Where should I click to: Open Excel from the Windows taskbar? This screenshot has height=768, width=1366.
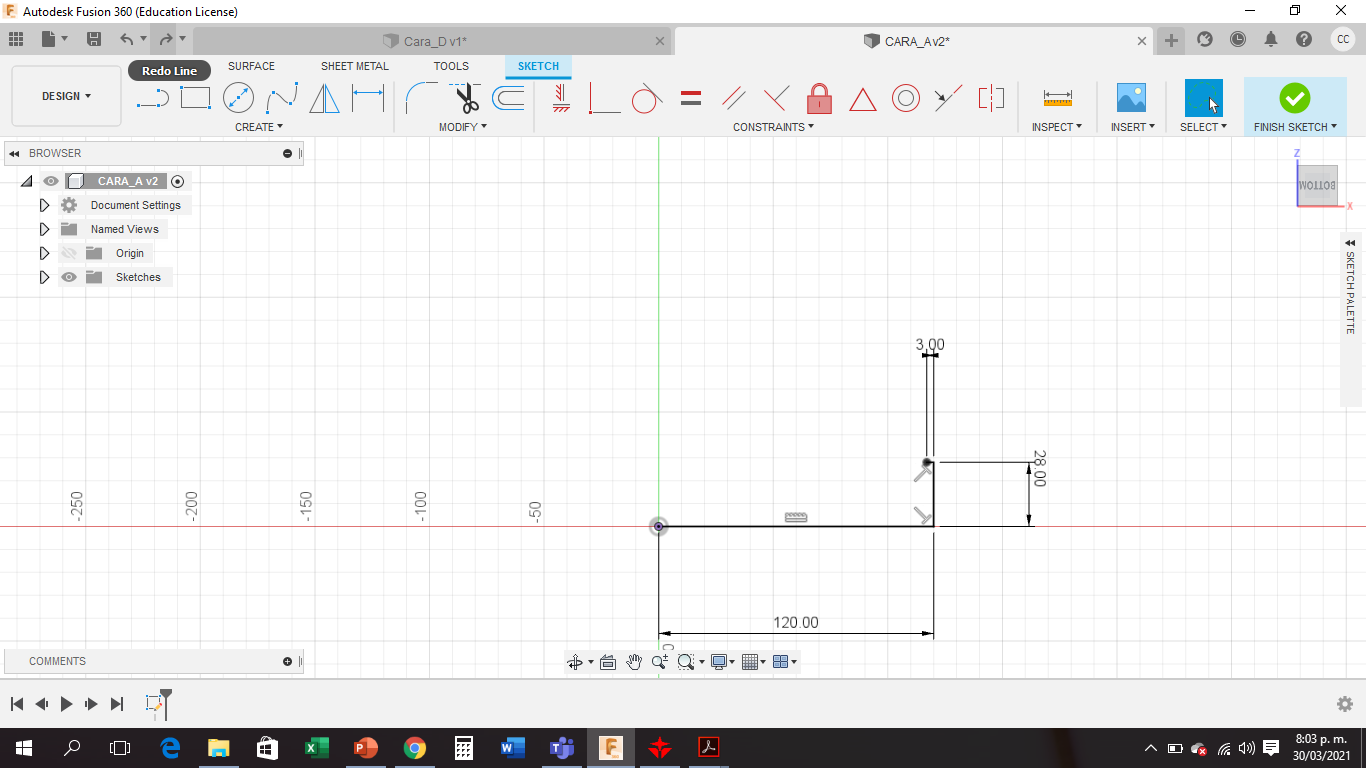coord(316,748)
